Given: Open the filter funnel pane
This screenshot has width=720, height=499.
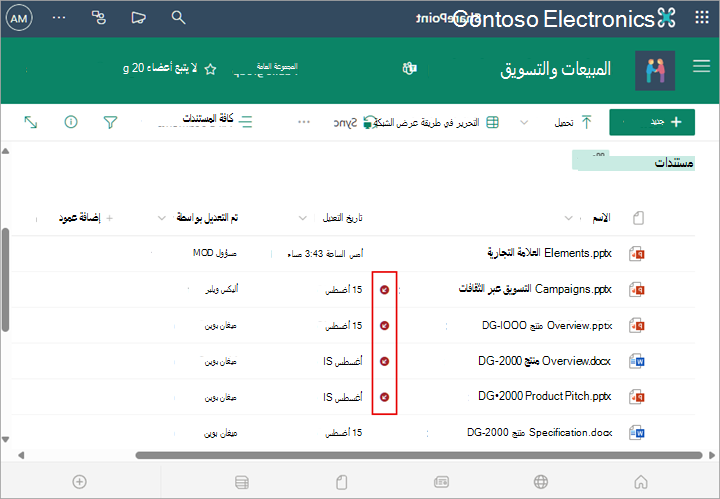Looking at the screenshot, I should (110, 122).
